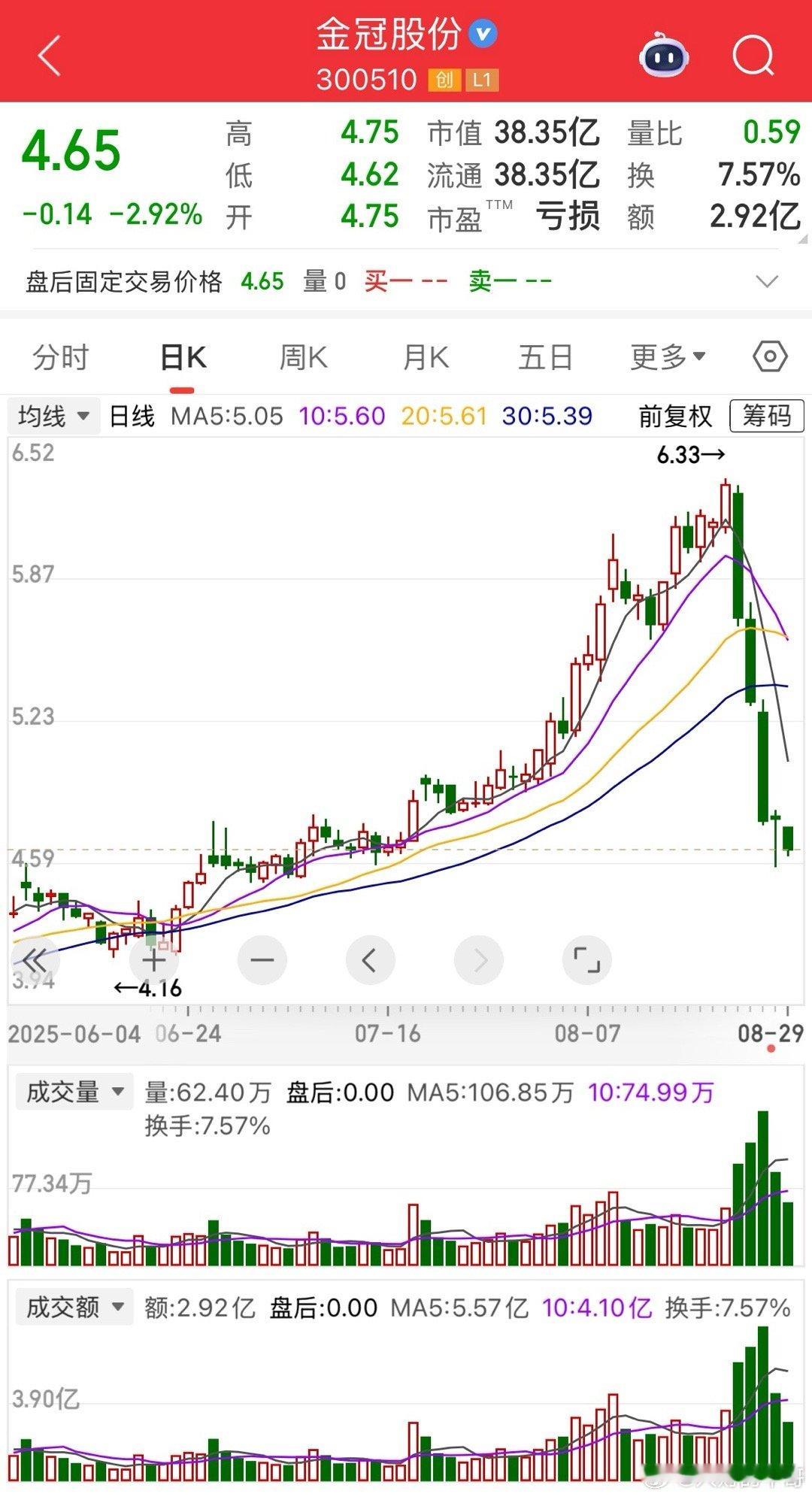Open the 筹码 chip distribution button
812x1497 pixels.
[767, 416]
